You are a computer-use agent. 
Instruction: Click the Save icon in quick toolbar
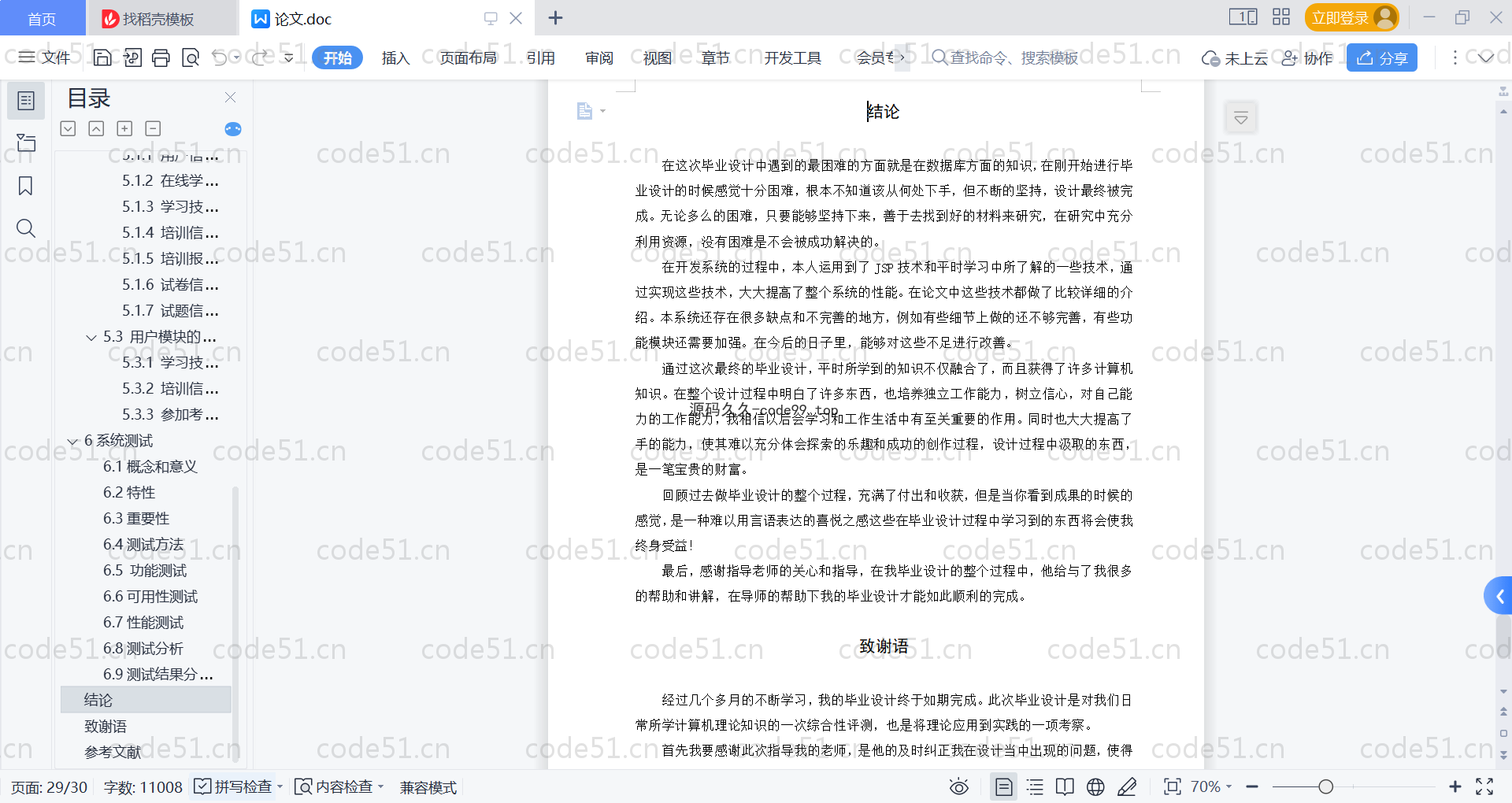click(102, 57)
